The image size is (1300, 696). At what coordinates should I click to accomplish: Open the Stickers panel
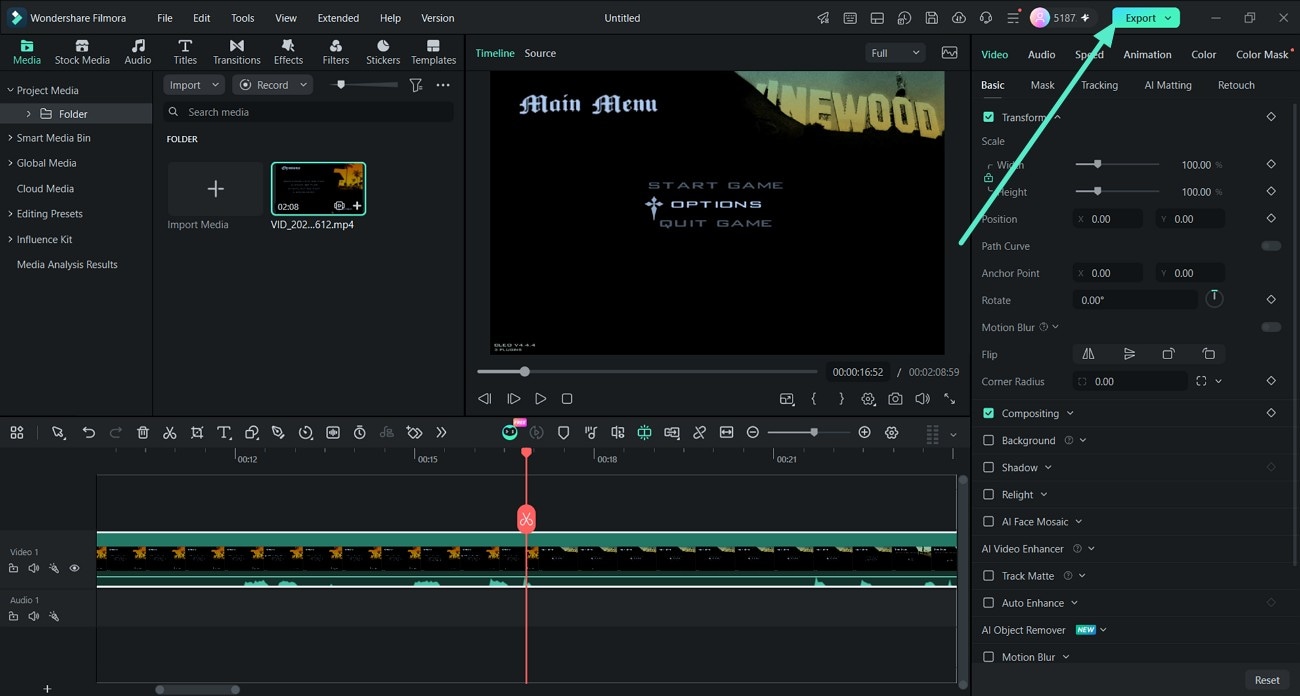[383, 52]
